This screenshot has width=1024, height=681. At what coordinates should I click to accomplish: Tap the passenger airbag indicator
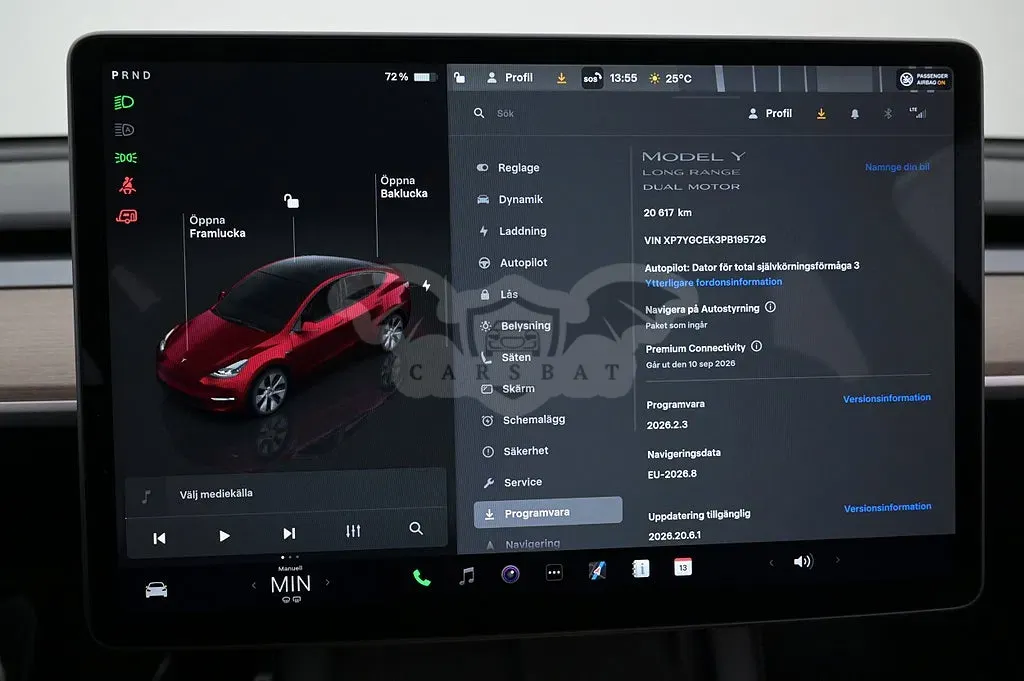click(x=923, y=80)
